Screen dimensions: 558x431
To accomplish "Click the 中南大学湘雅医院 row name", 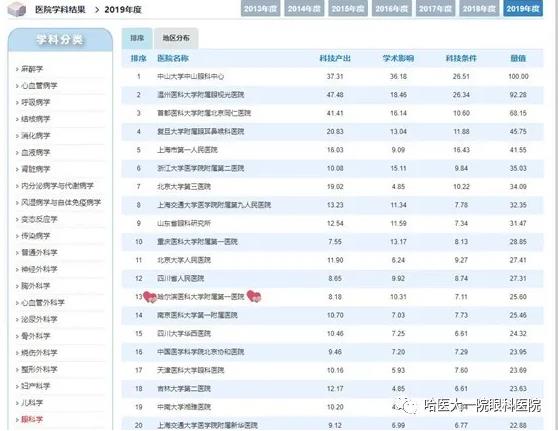I will click(184, 407).
